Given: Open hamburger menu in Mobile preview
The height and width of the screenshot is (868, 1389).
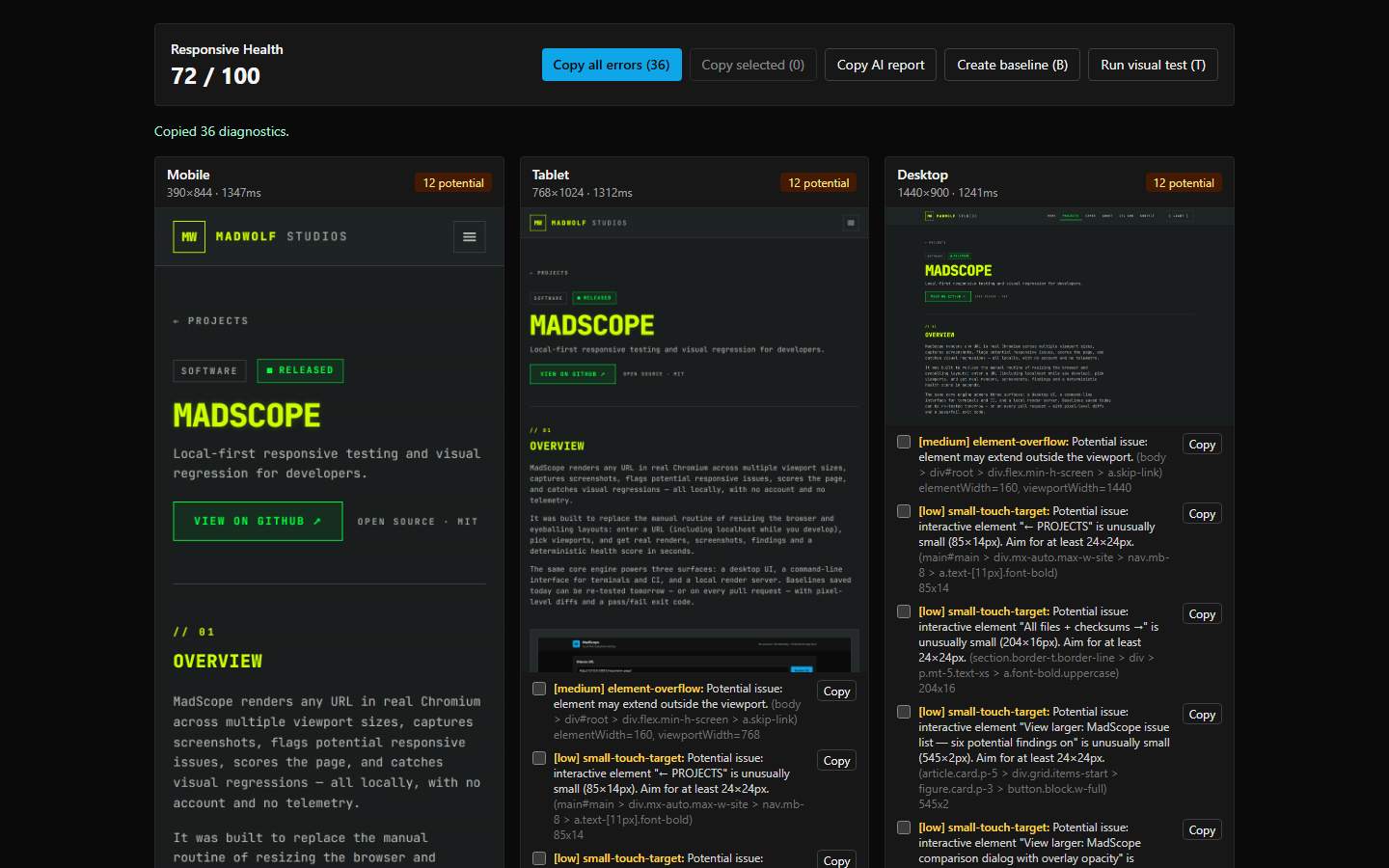Looking at the screenshot, I should 470,236.
